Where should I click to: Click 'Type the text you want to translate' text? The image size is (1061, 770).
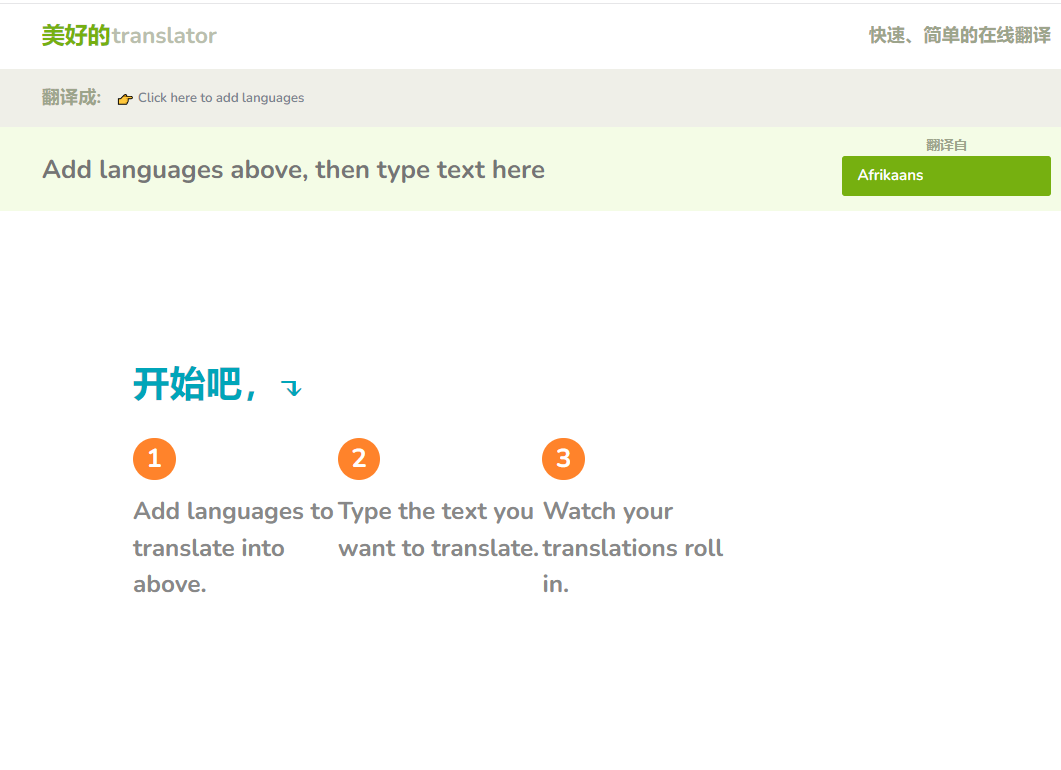click(x=438, y=529)
